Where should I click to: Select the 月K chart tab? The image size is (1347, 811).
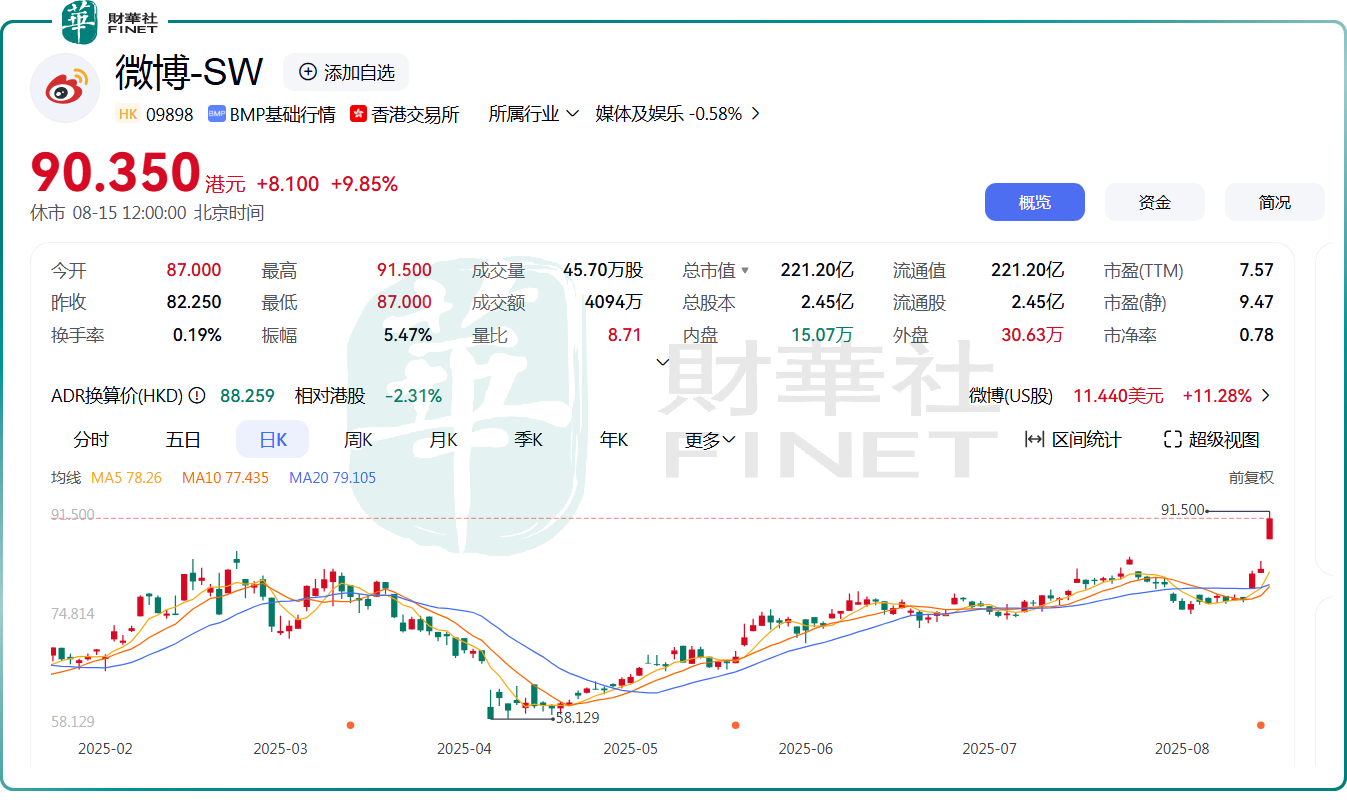click(443, 439)
